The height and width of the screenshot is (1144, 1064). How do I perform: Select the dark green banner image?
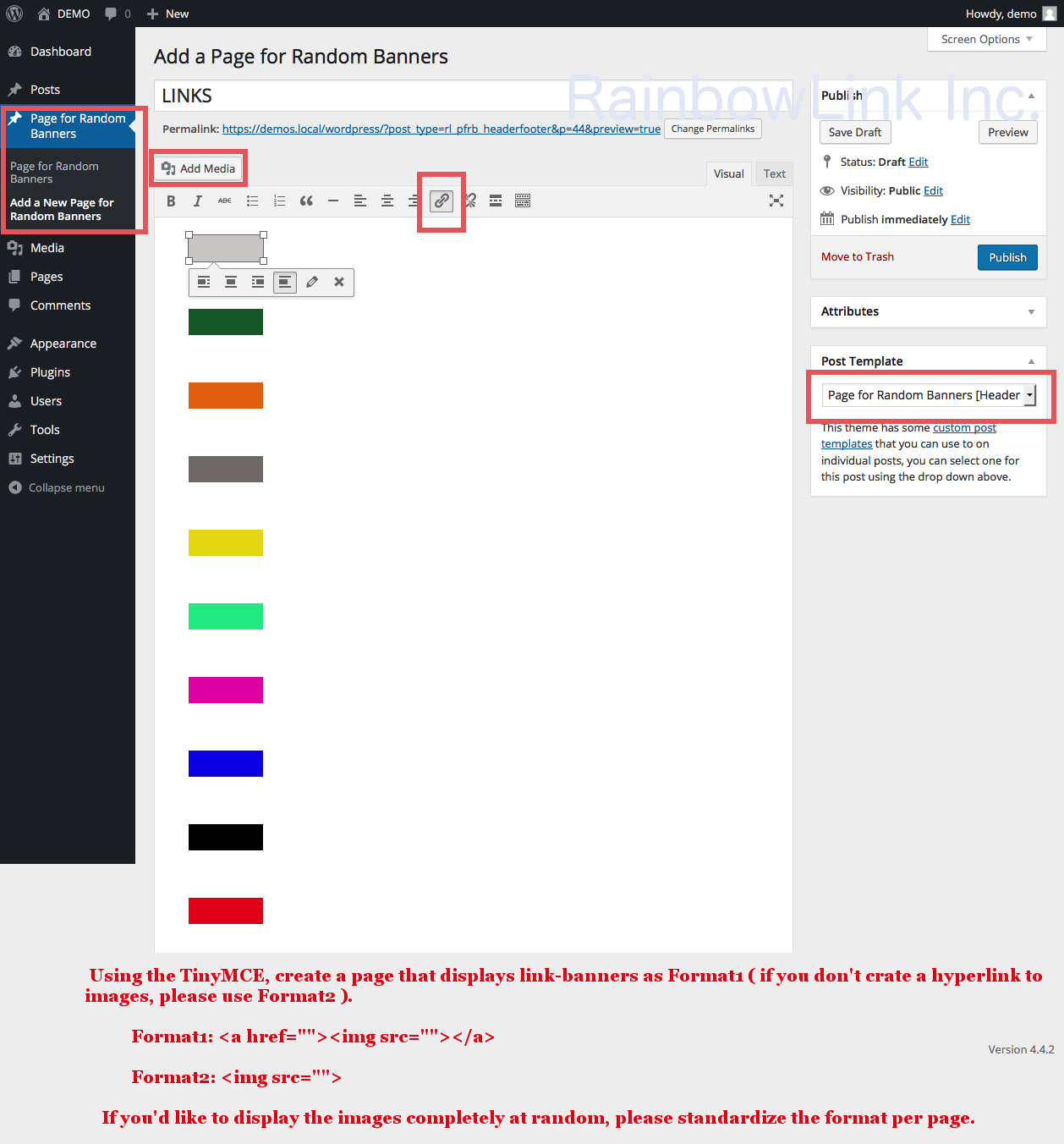click(226, 322)
